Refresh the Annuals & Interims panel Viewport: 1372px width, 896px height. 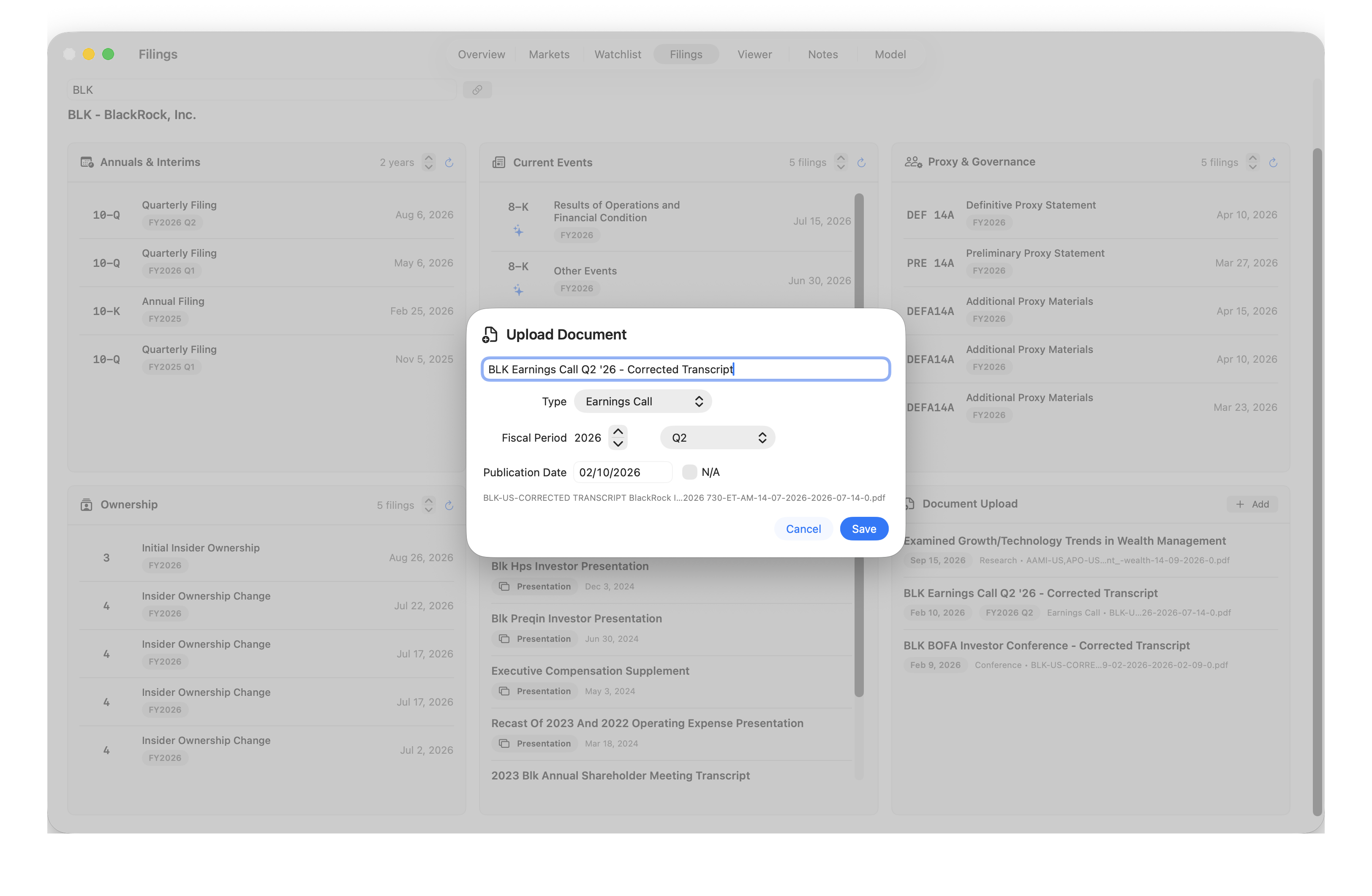[449, 163]
